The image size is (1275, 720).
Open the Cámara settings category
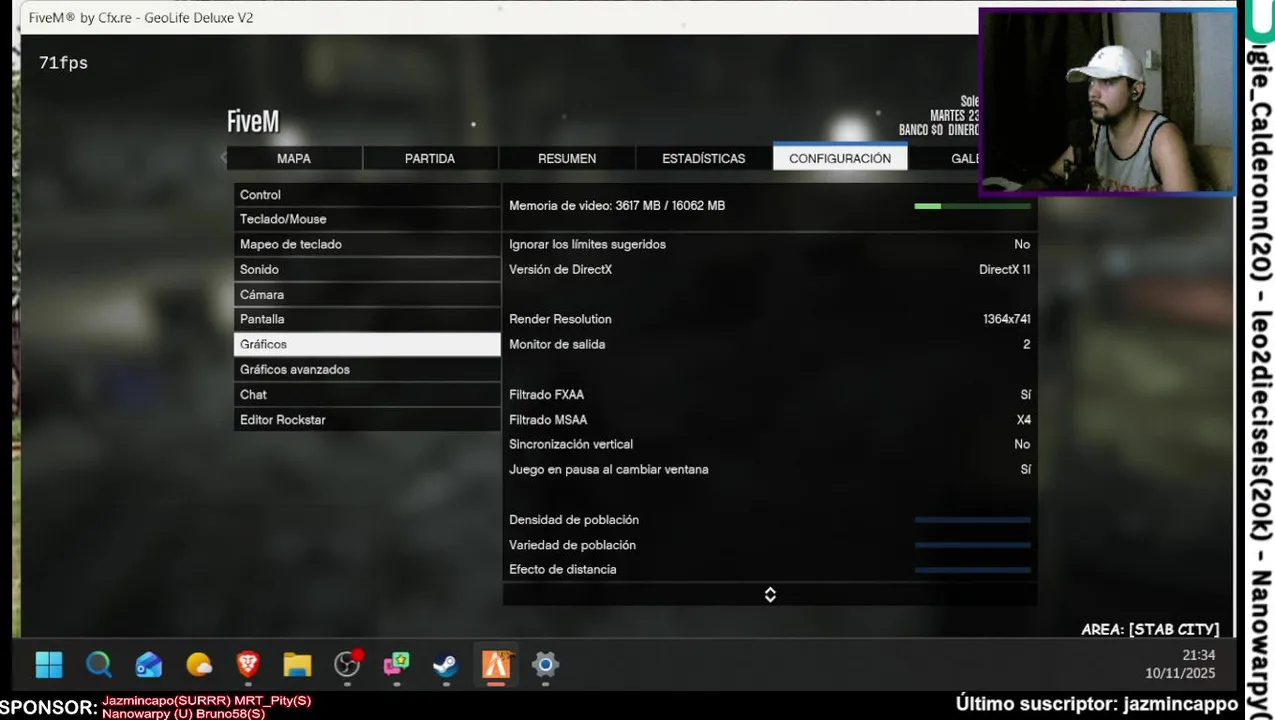click(367, 294)
